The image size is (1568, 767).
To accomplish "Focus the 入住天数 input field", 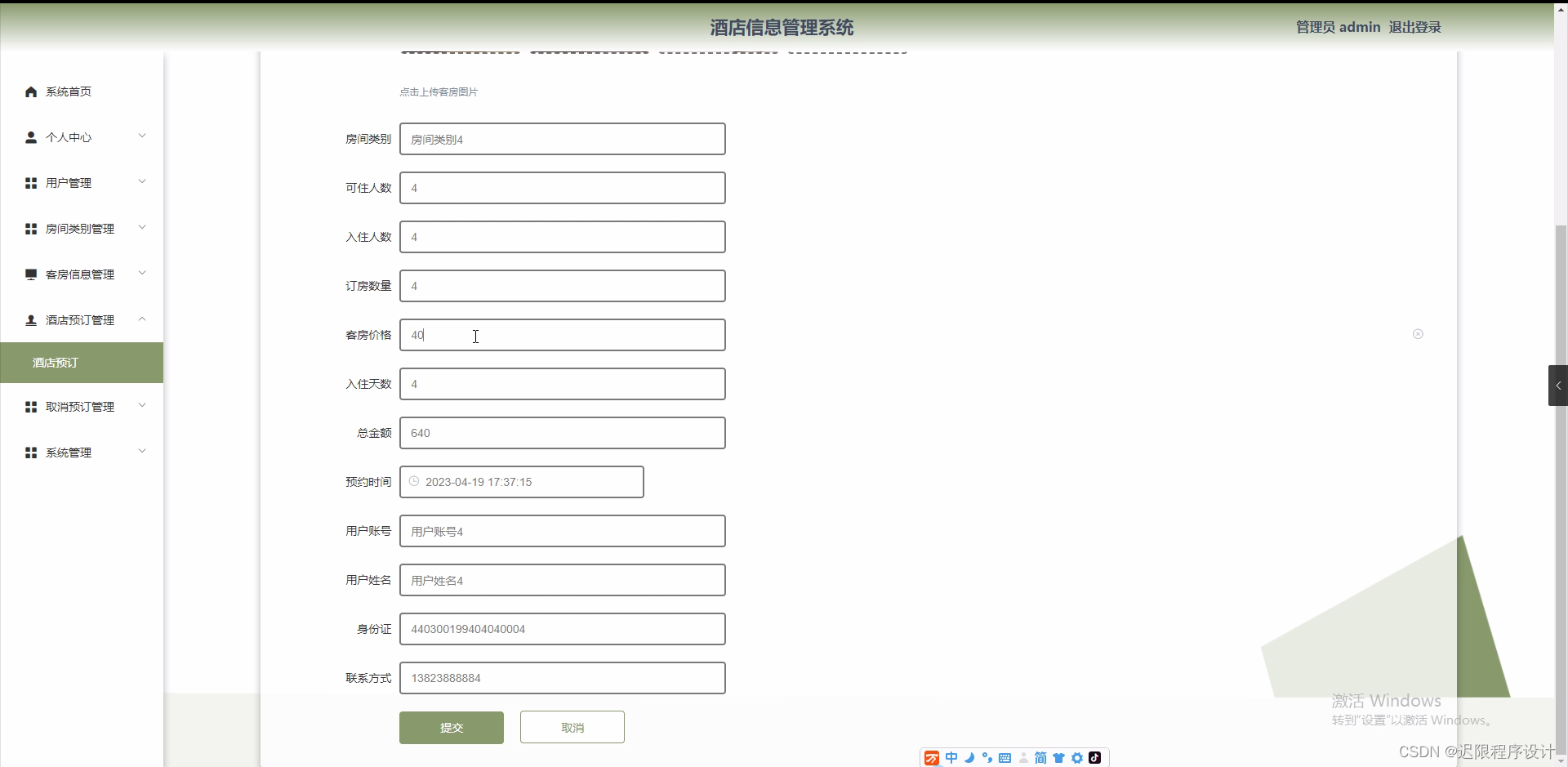I will 563,384.
